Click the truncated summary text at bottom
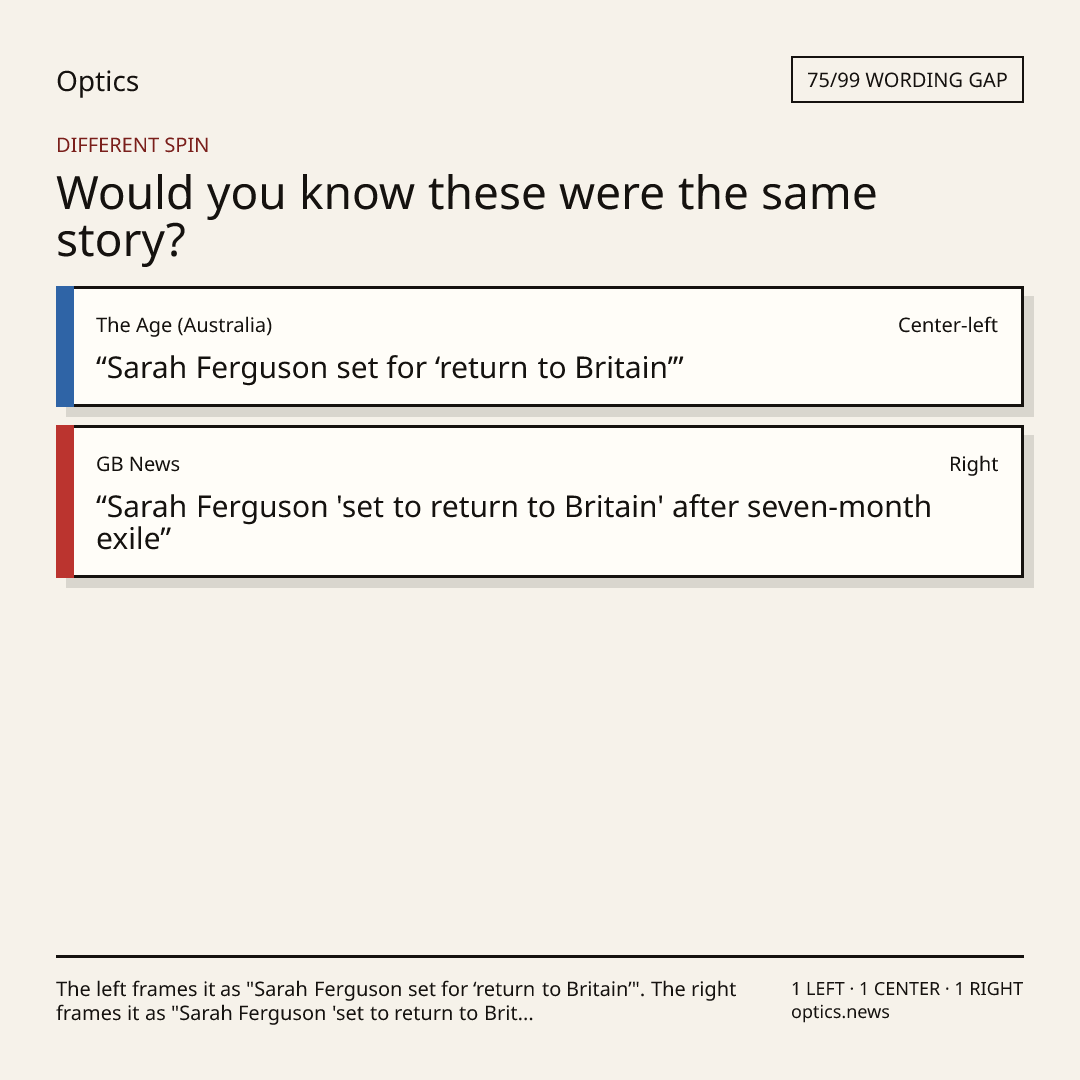 pos(396,1001)
